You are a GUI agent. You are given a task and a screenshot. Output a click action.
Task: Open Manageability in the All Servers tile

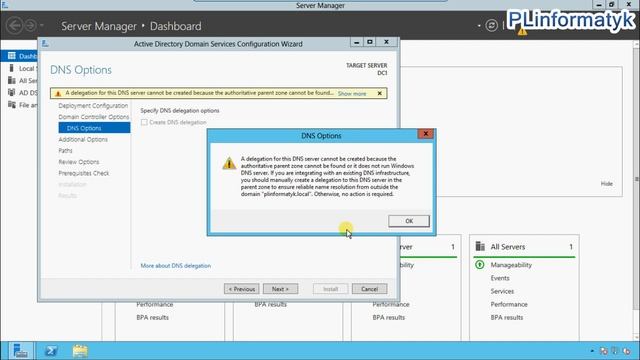(511, 265)
